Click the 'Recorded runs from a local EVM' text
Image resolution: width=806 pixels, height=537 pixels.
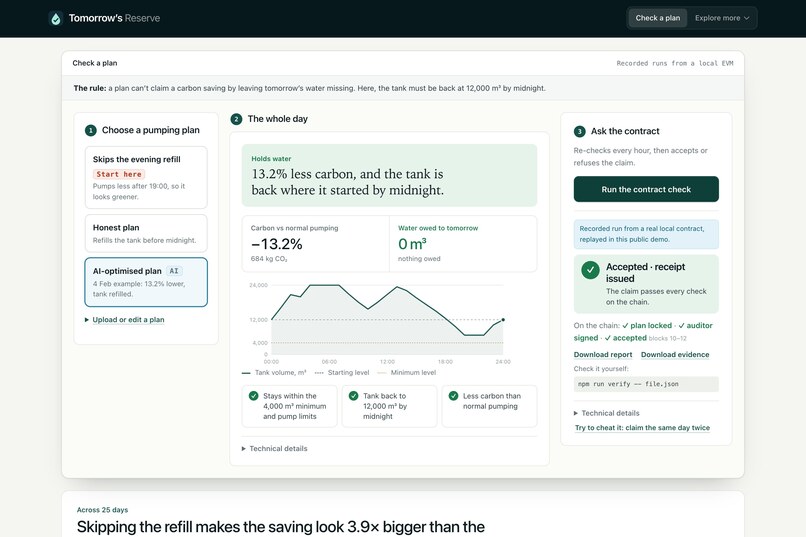(674, 63)
